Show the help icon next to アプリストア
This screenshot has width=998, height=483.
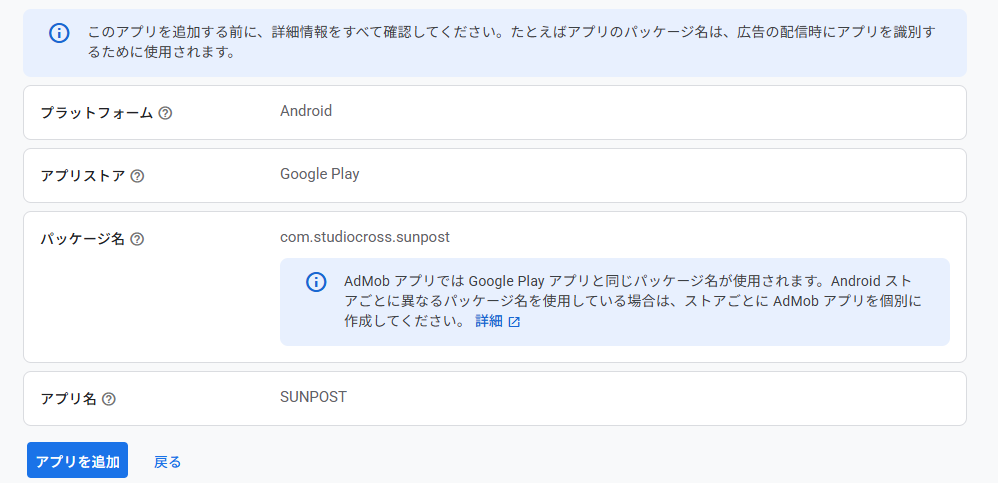pyautogui.click(x=137, y=176)
